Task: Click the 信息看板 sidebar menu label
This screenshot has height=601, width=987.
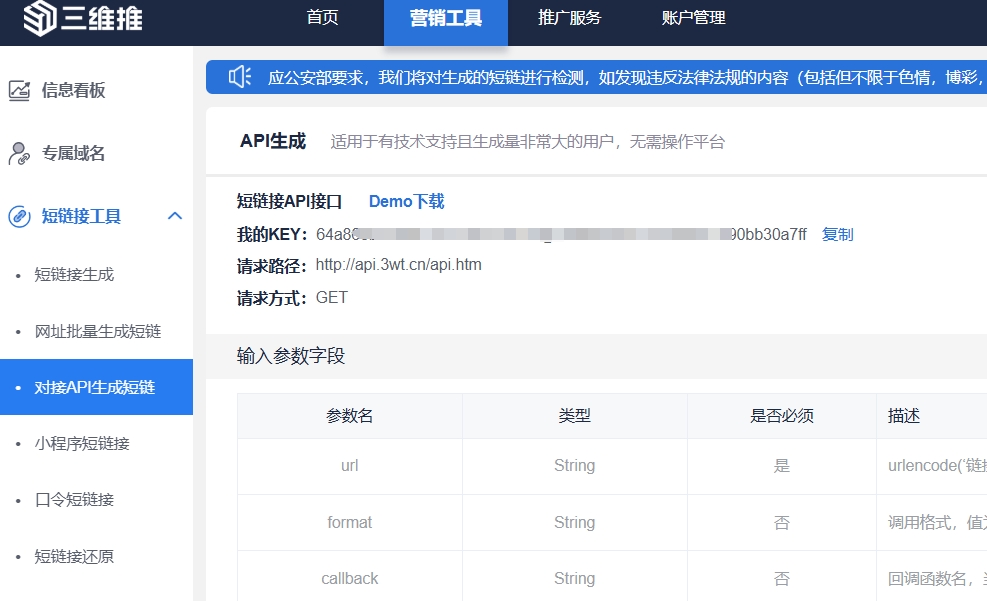Action: point(73,91)
